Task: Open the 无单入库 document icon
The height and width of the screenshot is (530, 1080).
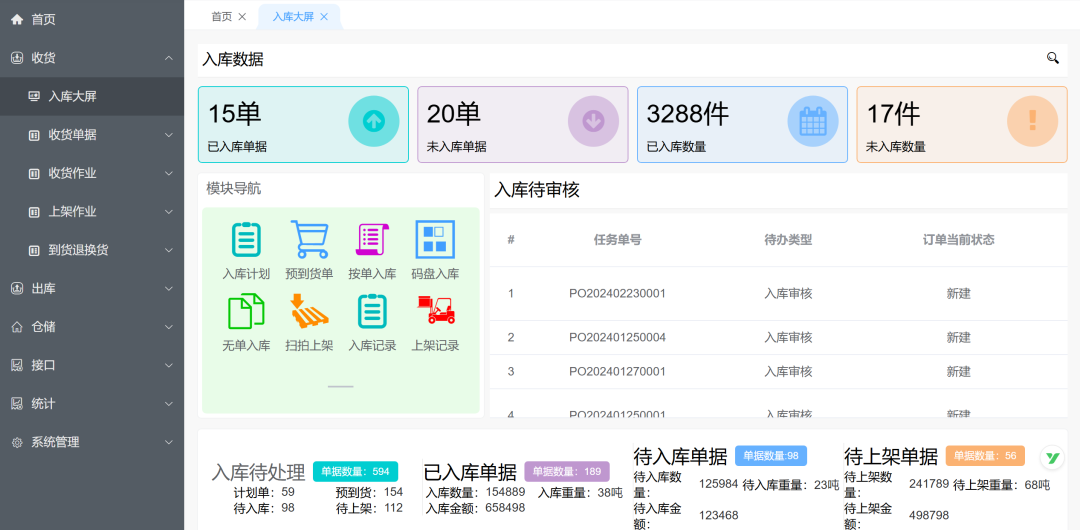Action: (246, 311)
